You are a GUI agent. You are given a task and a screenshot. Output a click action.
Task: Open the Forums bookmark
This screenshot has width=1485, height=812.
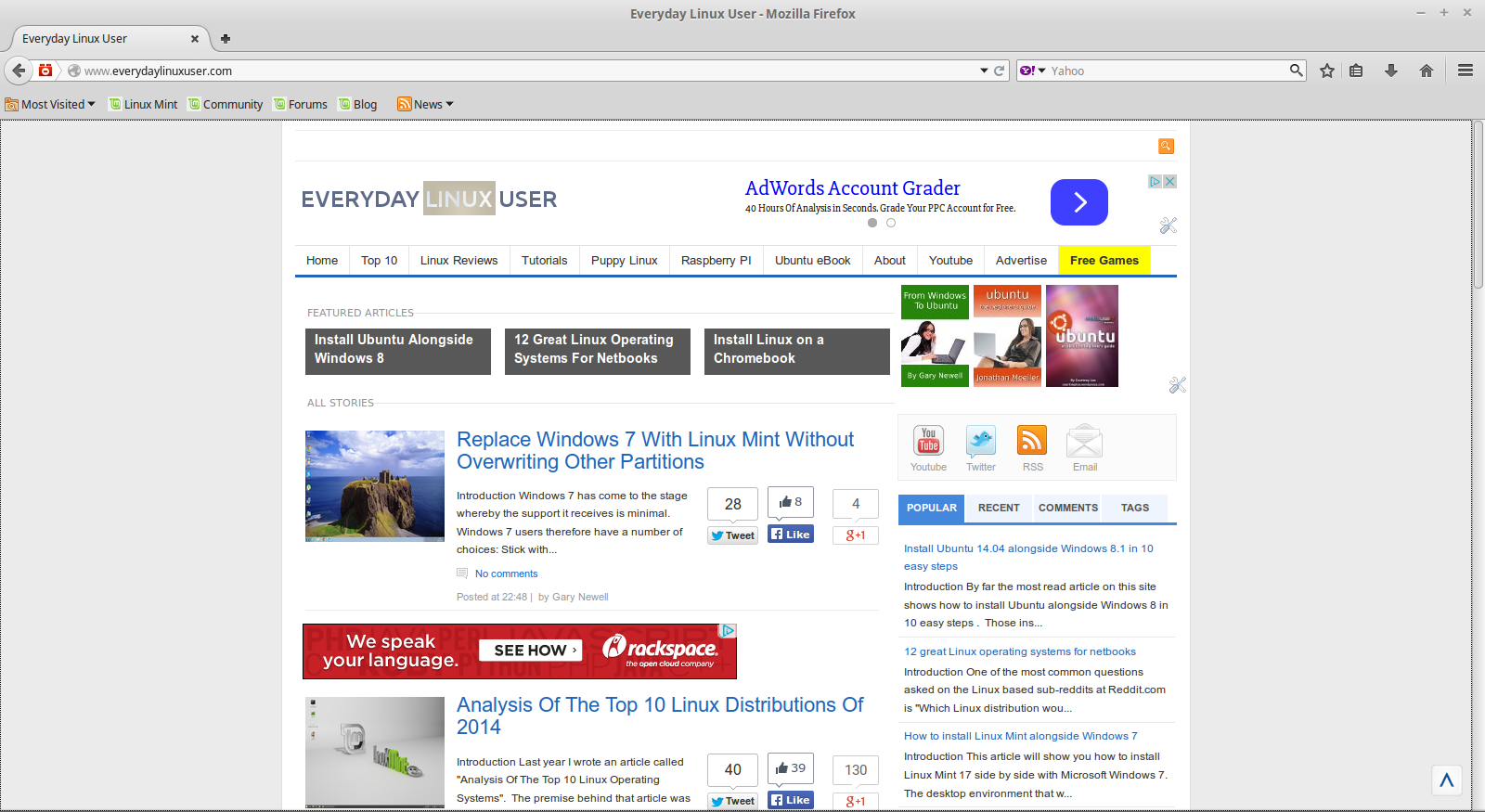pos(300,104)
